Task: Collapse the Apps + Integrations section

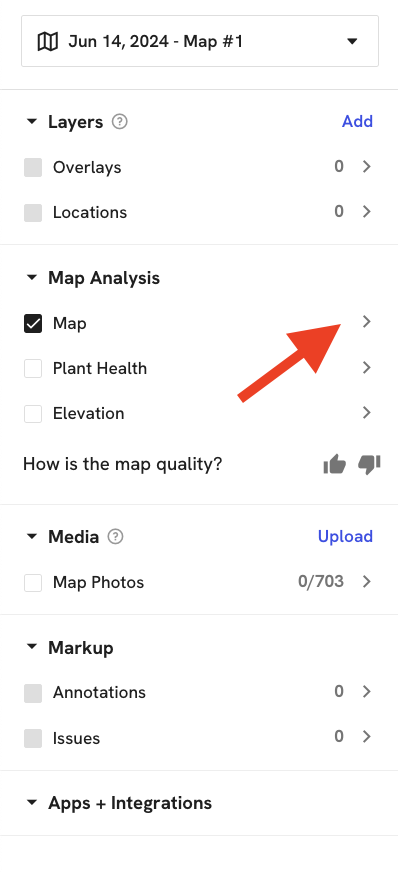Action: 32,803
